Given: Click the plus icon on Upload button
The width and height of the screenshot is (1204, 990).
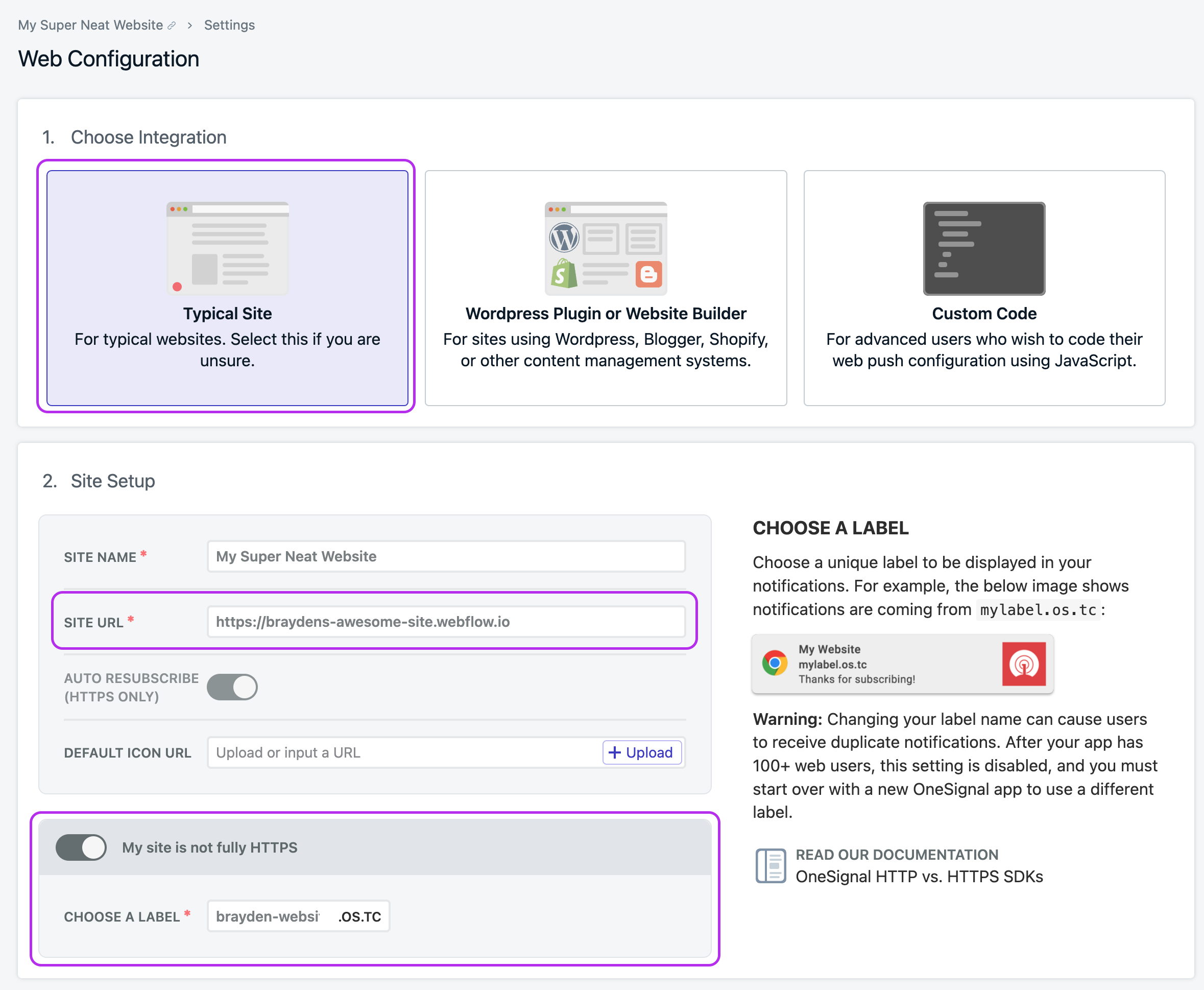Looking at the screenshot, I should [x=615, y=752].
